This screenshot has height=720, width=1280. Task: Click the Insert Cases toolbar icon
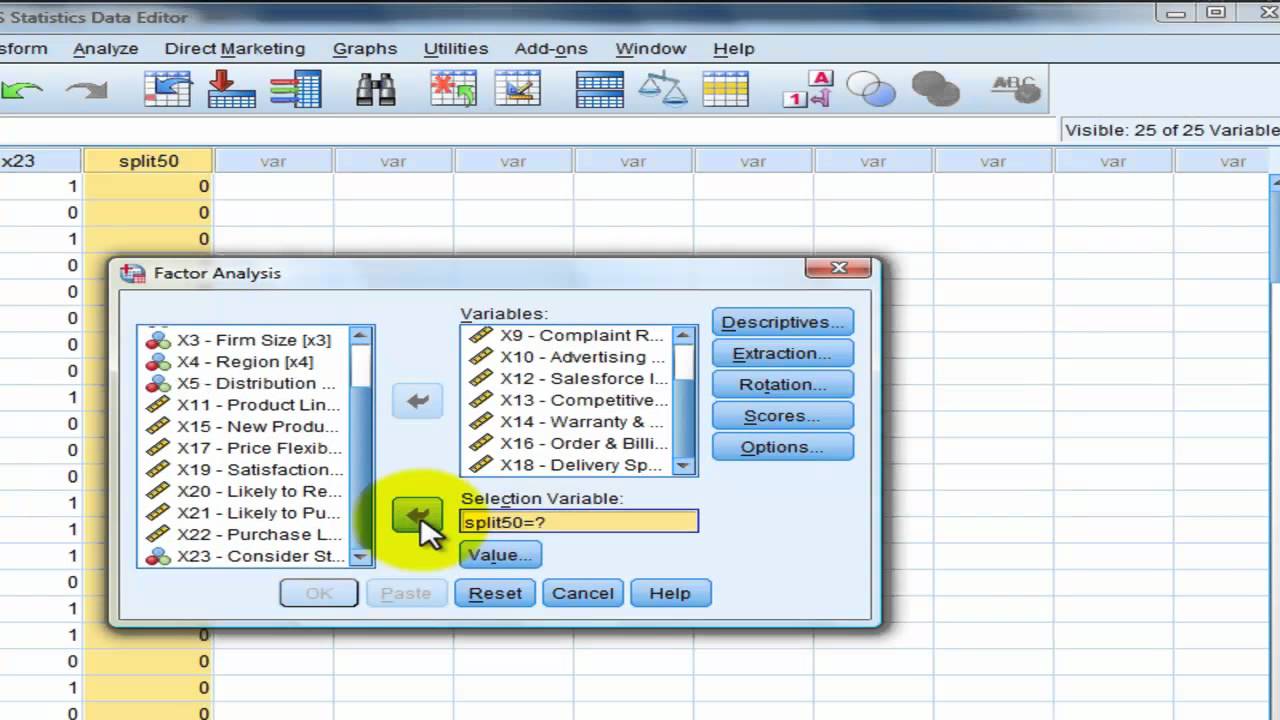453,90
